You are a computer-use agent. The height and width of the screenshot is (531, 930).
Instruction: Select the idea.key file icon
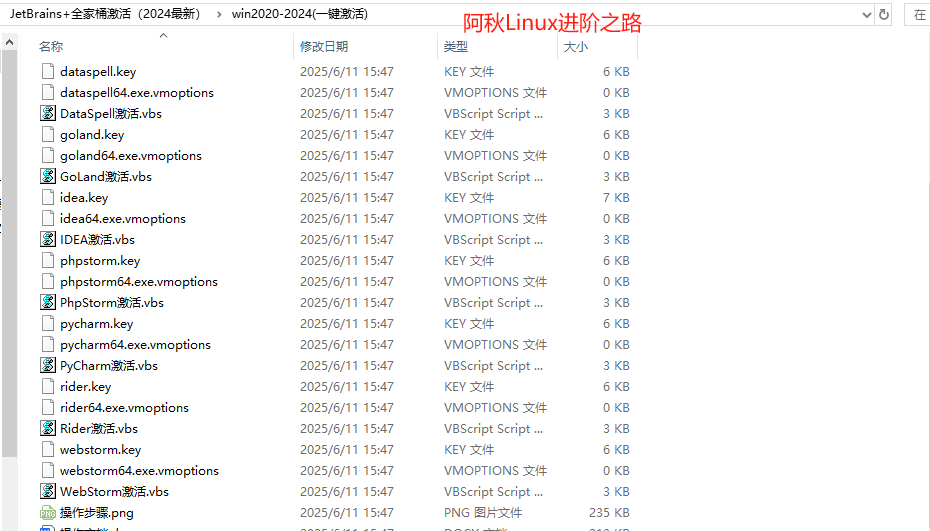48,197
